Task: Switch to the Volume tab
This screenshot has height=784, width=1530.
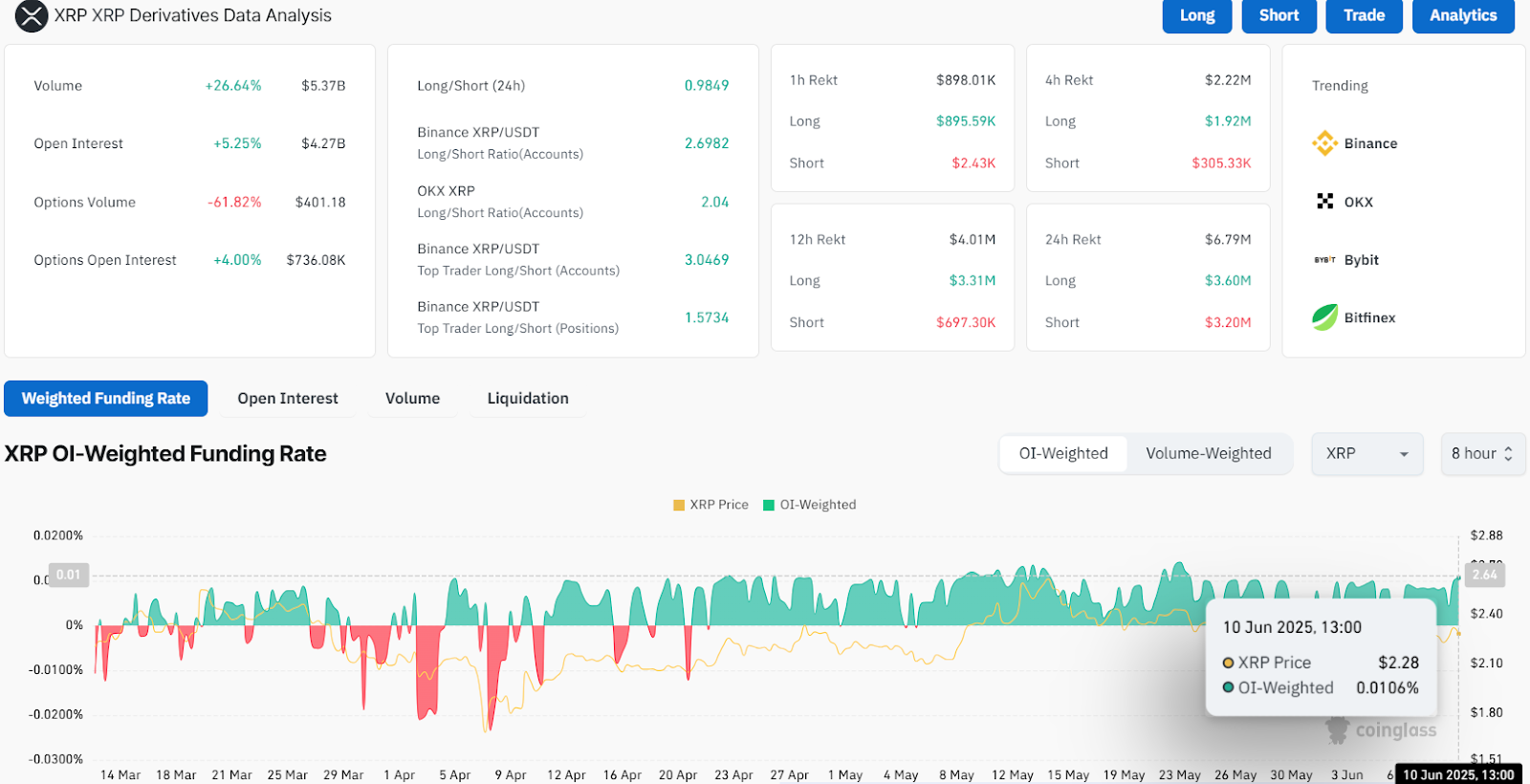Action: [413, 399]
